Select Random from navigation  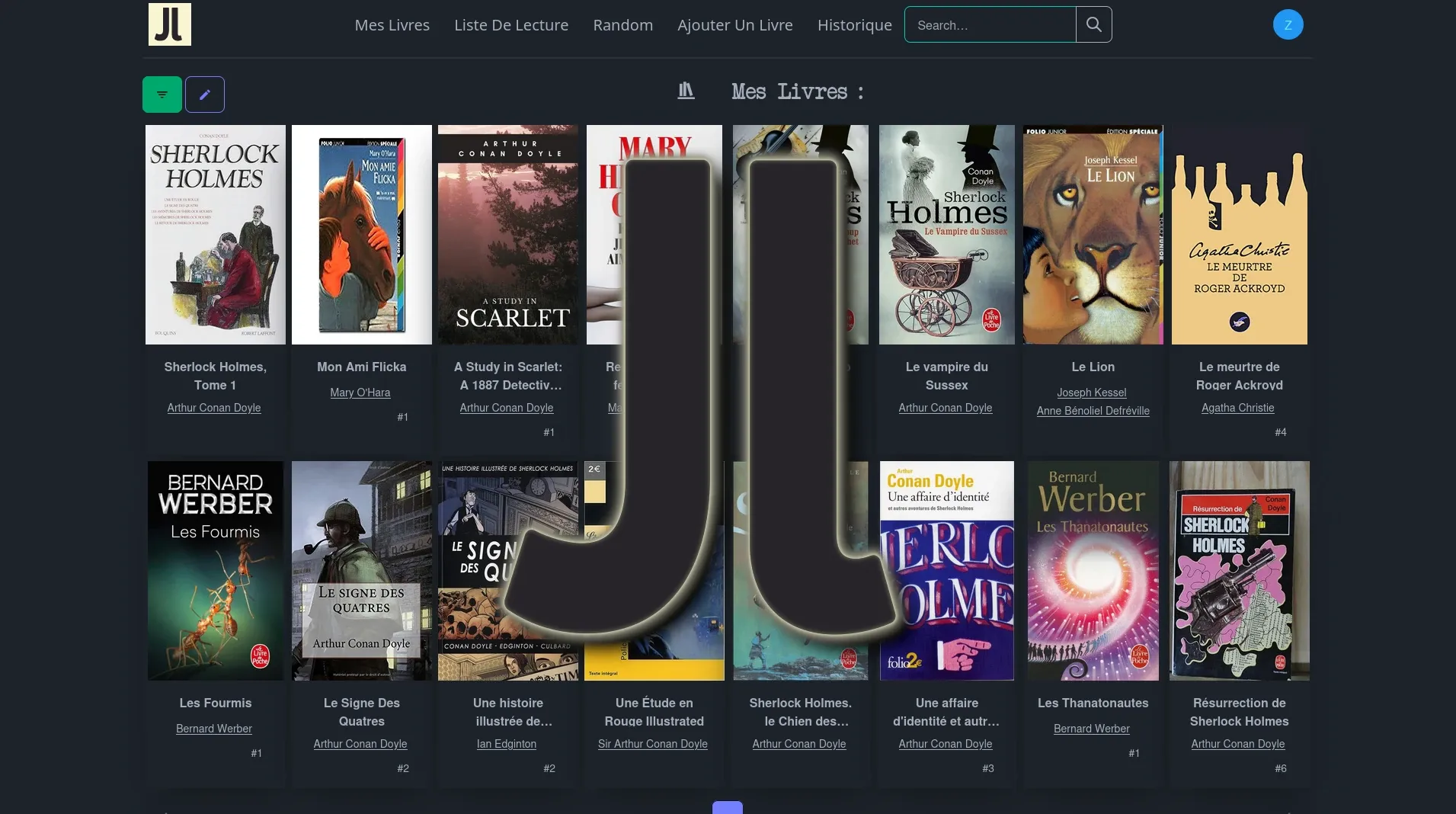tap(622, 25)
